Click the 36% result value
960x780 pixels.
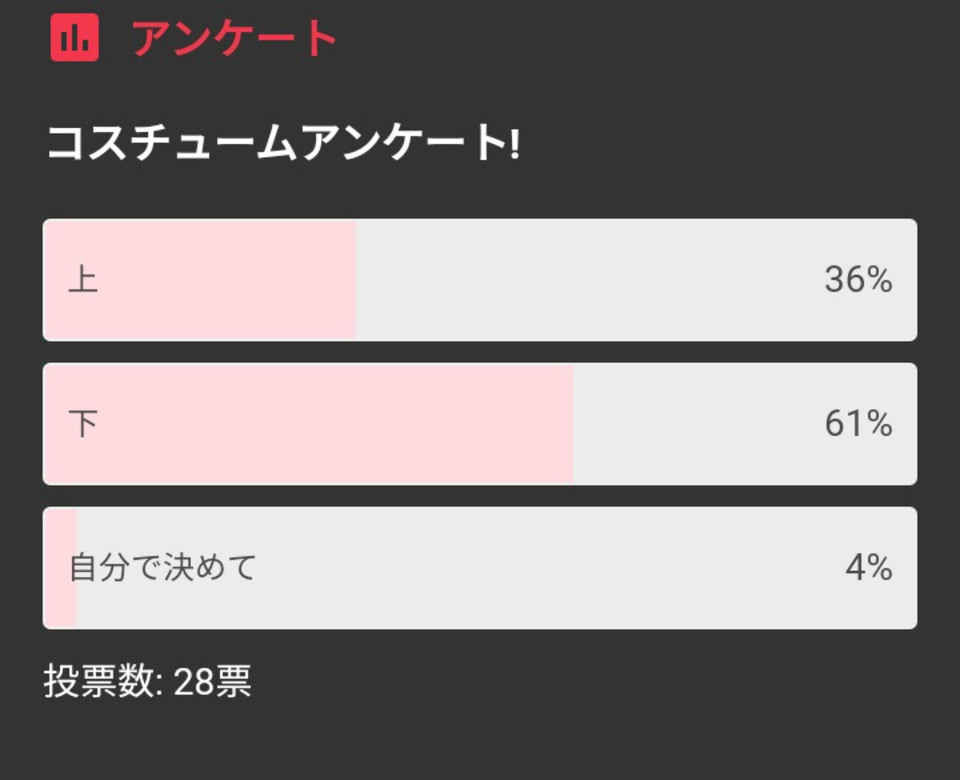[858, 279]
